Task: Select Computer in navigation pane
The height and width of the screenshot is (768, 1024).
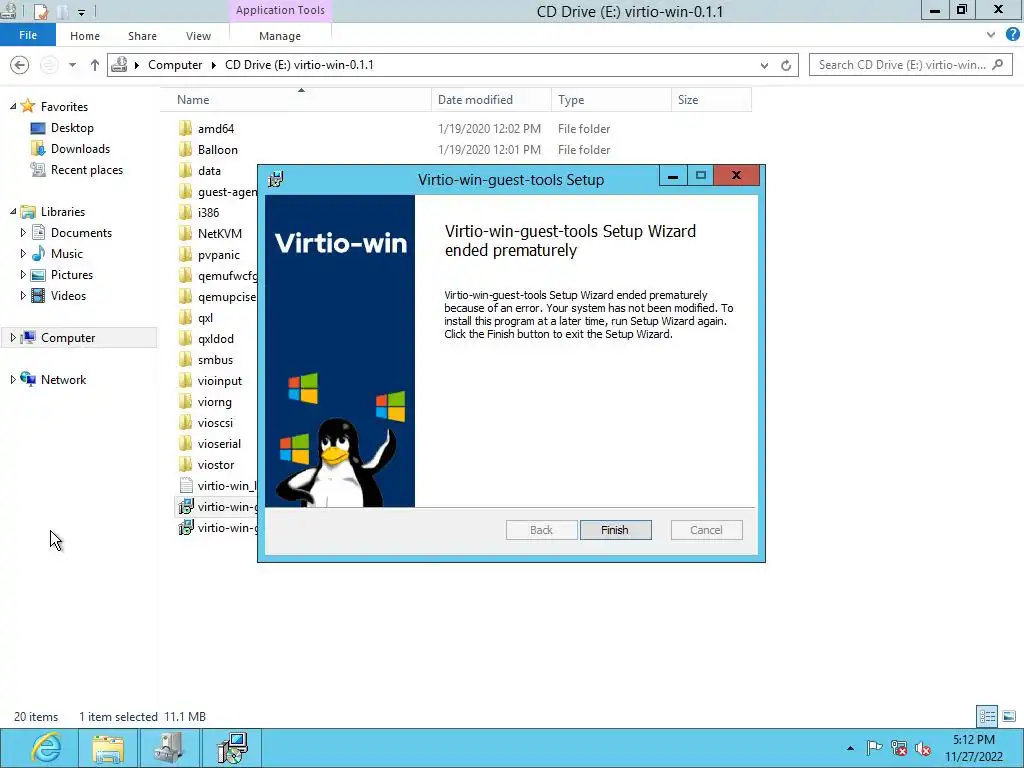Action: tap(68, 338)
